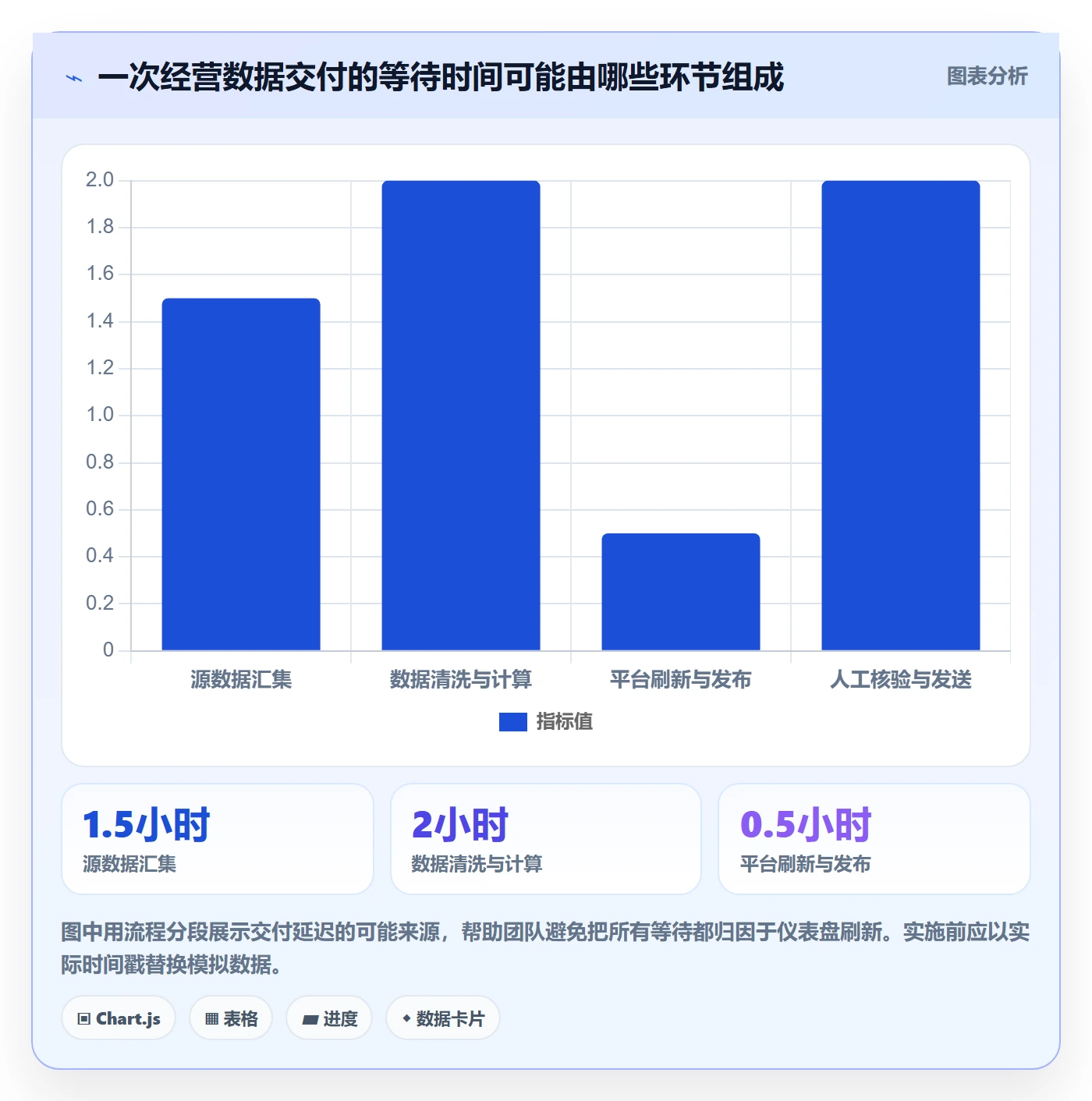1092x1101 pixels.
Task: Click the 指标值 legend label
Action: pyautogui.click(x=565, y=722)
